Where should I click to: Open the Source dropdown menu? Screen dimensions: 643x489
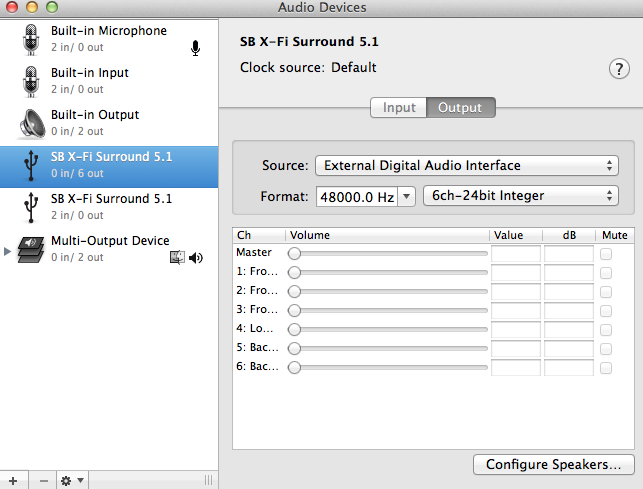pyautogui.click(x=467, y=166)
